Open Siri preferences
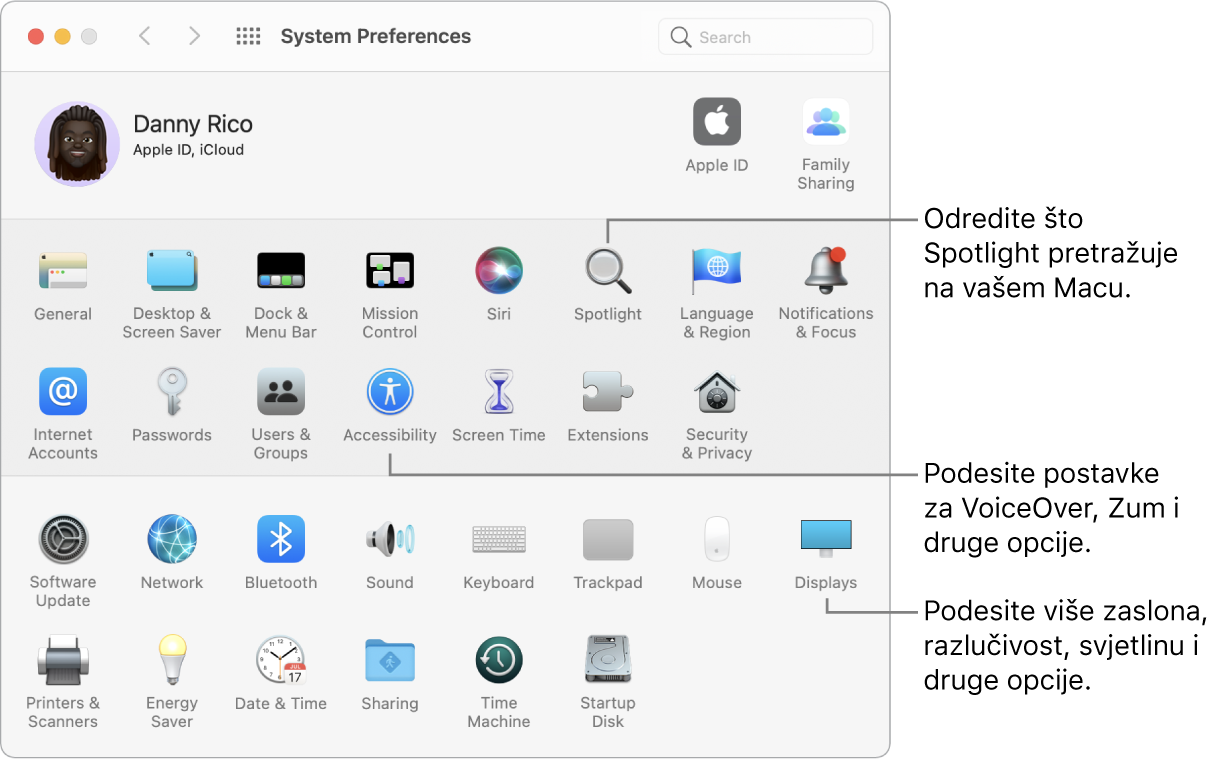This screenshot has width=1218, height=761. [498, 272]
